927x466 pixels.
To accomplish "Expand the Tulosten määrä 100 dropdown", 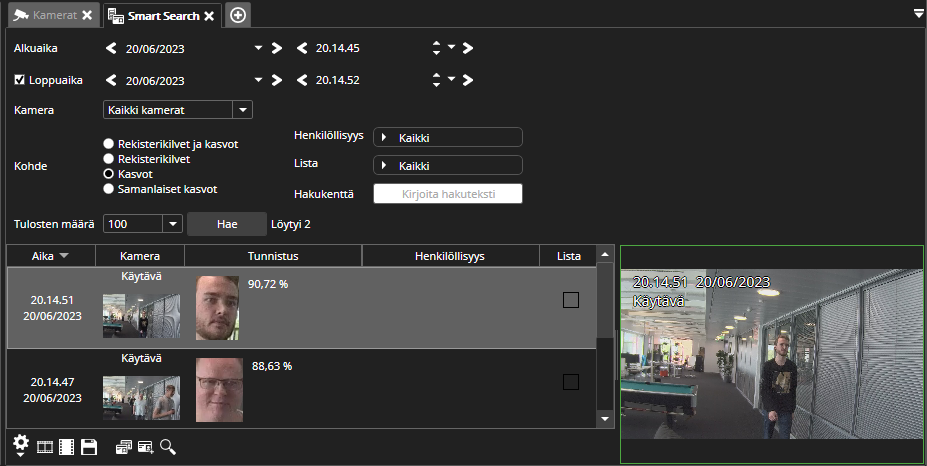I will pos(171,224).
